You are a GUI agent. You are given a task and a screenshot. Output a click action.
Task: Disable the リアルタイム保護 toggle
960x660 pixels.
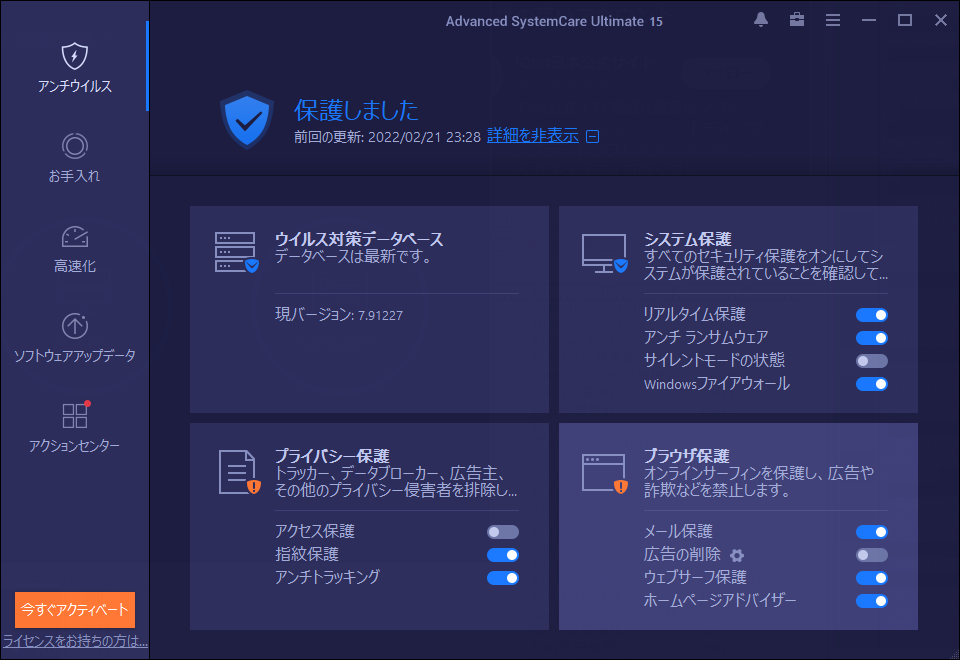(x=871, y=315)
